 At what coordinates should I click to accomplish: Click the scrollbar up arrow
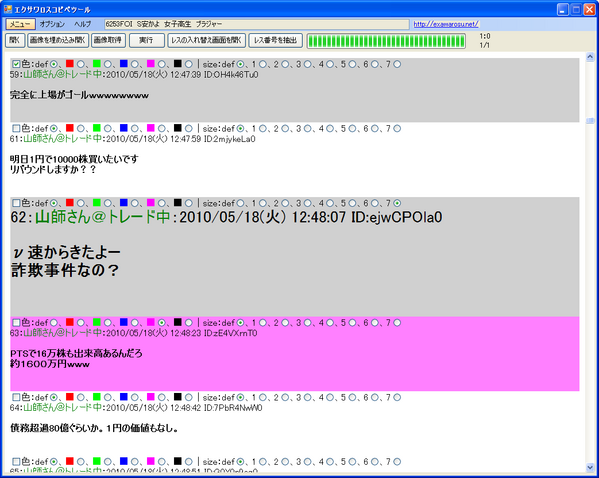click(x=590, y=57)
